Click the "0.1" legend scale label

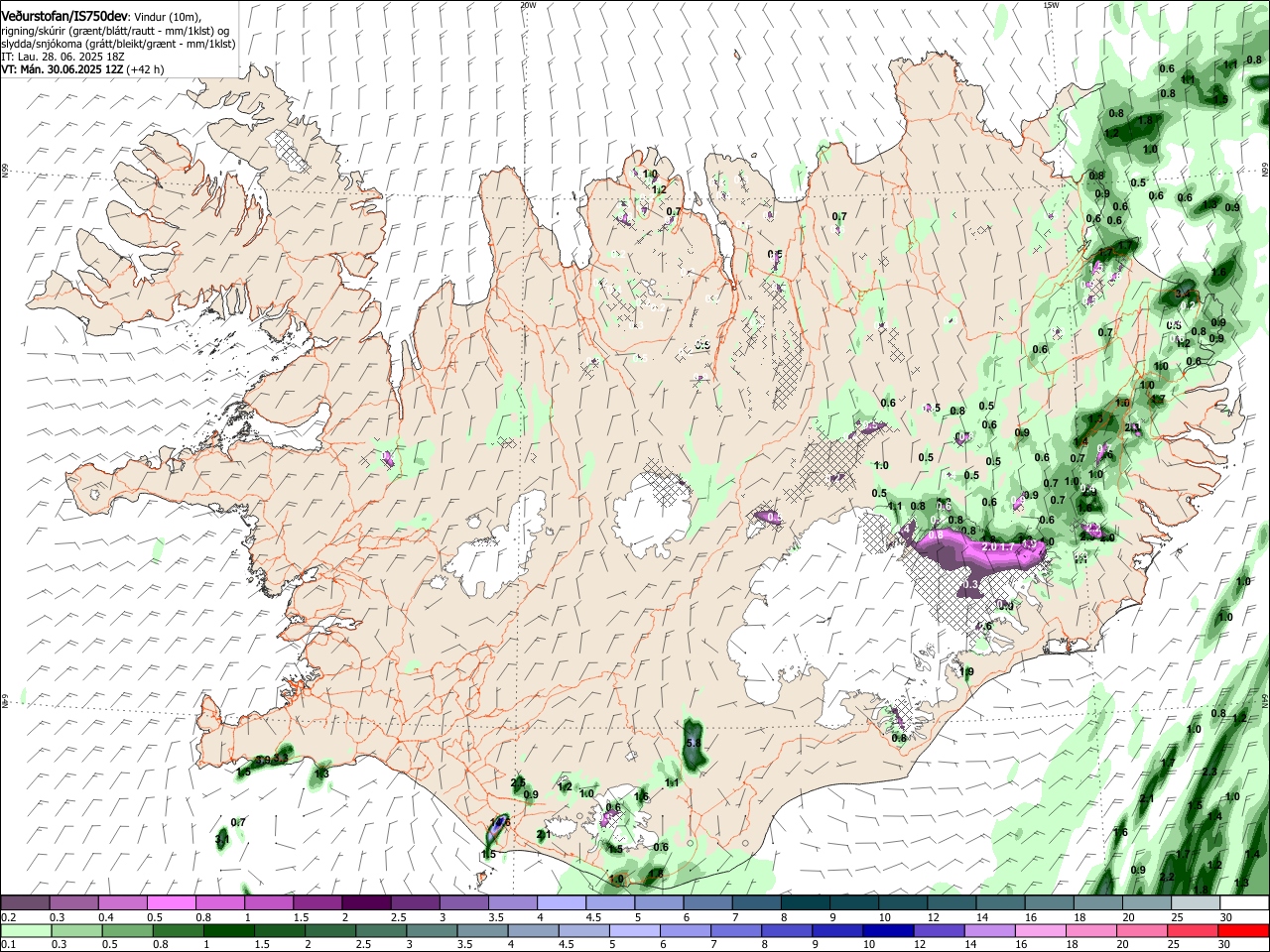(8, 944)
